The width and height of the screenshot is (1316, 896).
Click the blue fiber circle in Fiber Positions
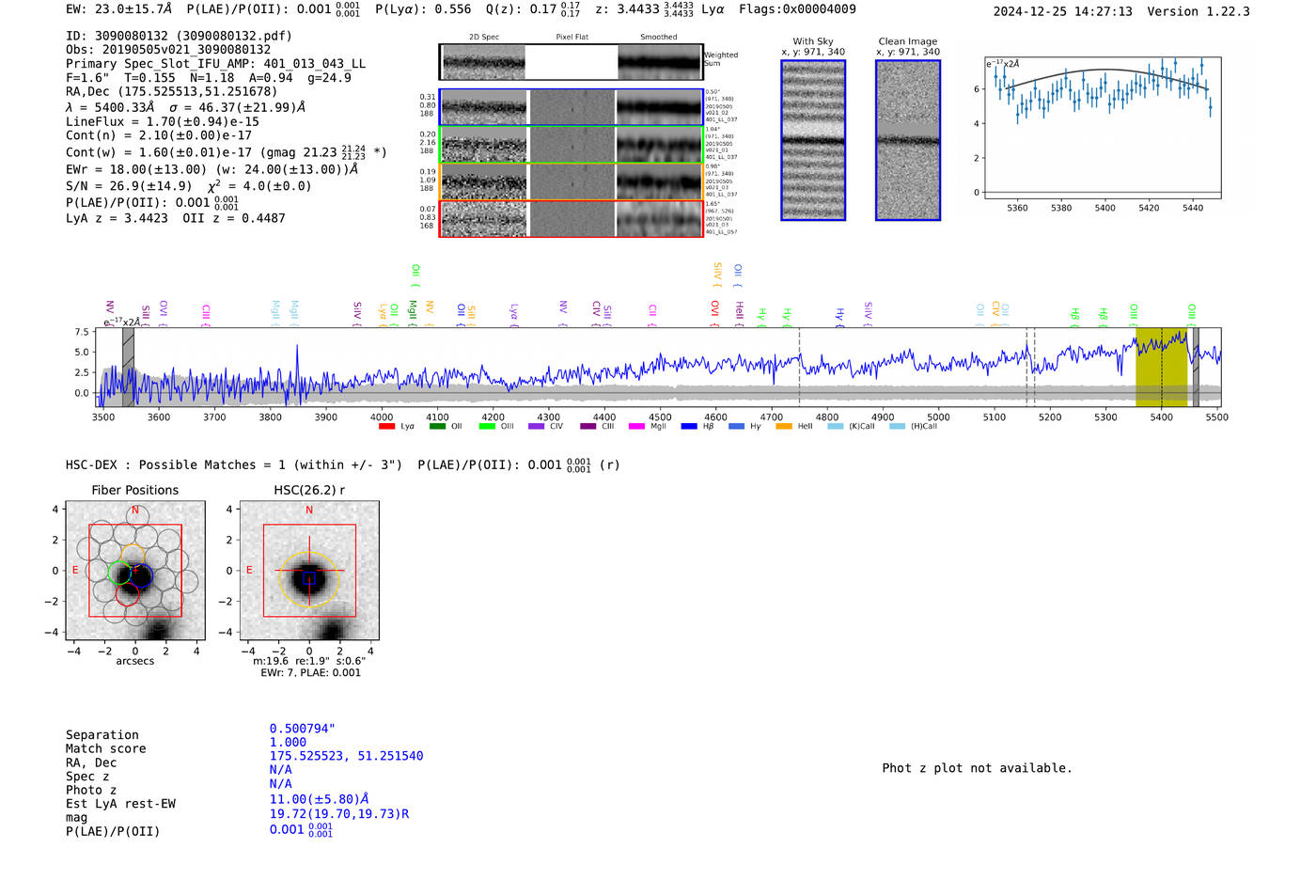(x=140, y=575)
